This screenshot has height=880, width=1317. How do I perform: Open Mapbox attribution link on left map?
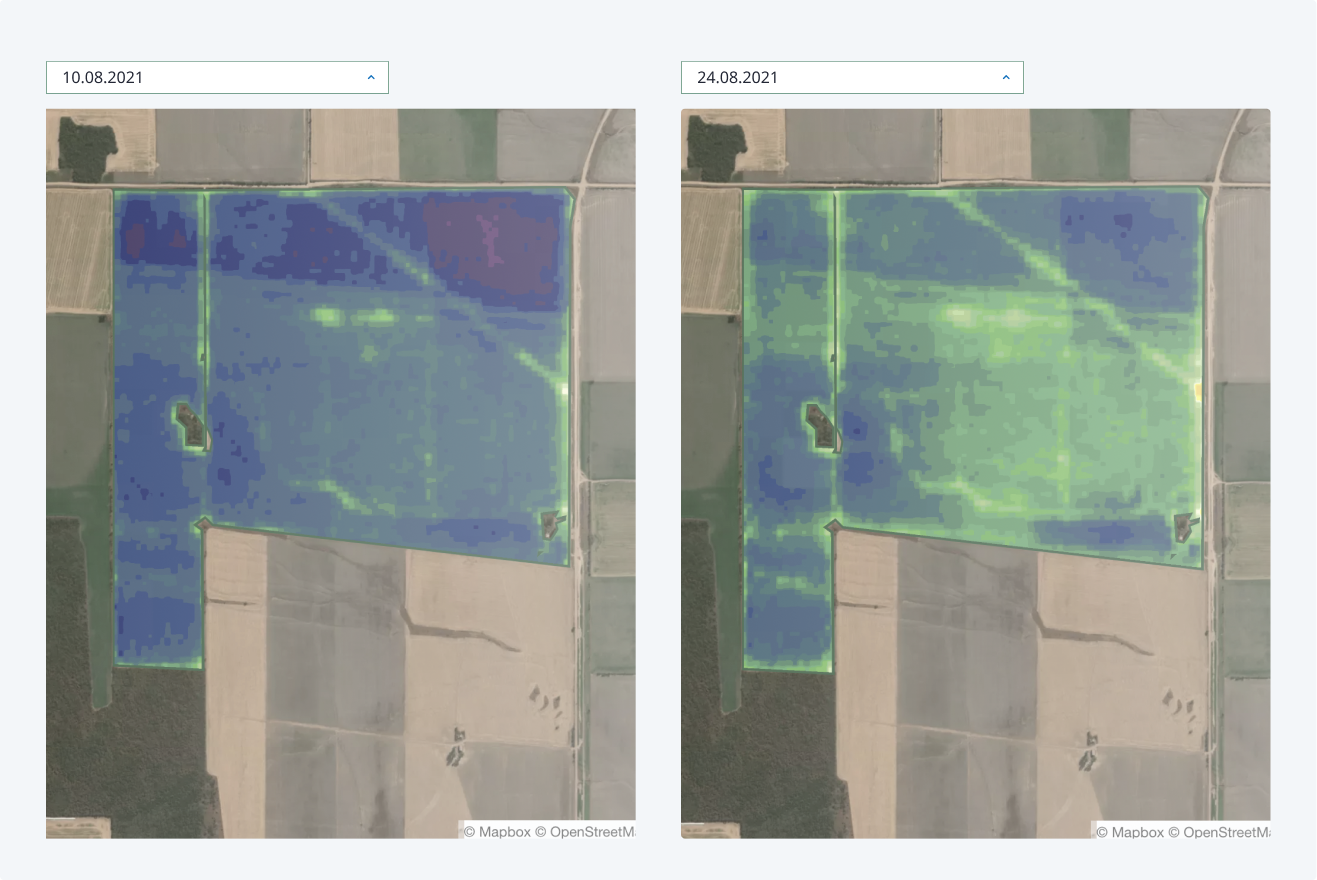coord(496,831)
